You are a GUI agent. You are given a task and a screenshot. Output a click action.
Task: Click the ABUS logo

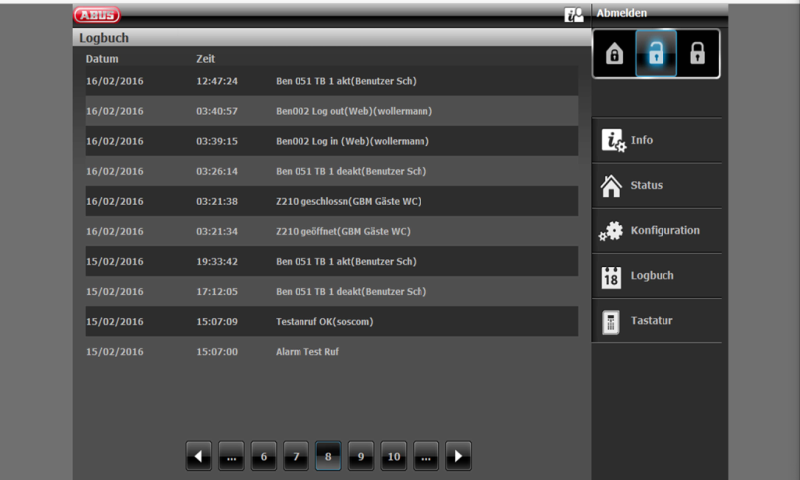97,14
